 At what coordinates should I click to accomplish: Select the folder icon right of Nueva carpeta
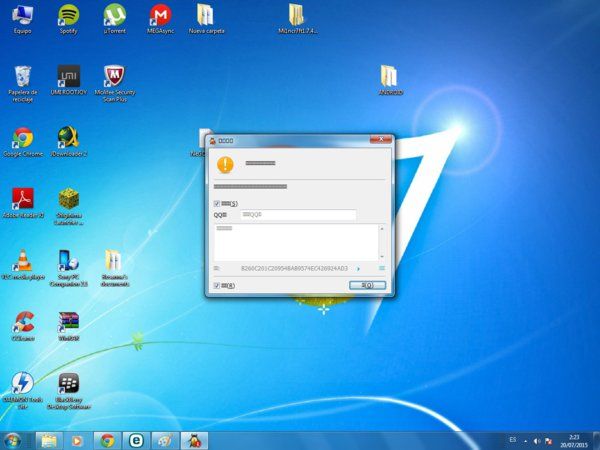(297, 18)
